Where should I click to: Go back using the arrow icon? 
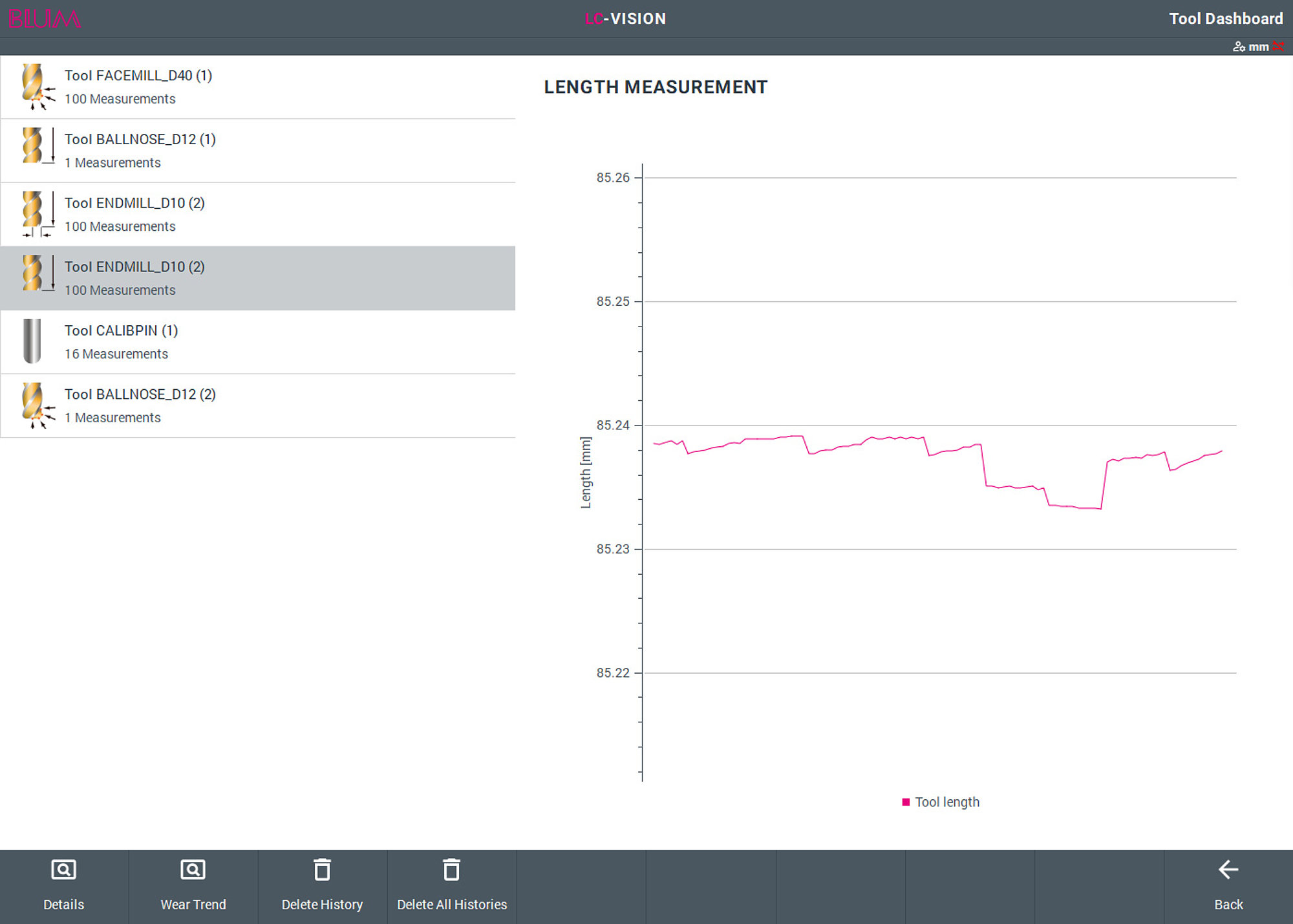coord(1228,870)
